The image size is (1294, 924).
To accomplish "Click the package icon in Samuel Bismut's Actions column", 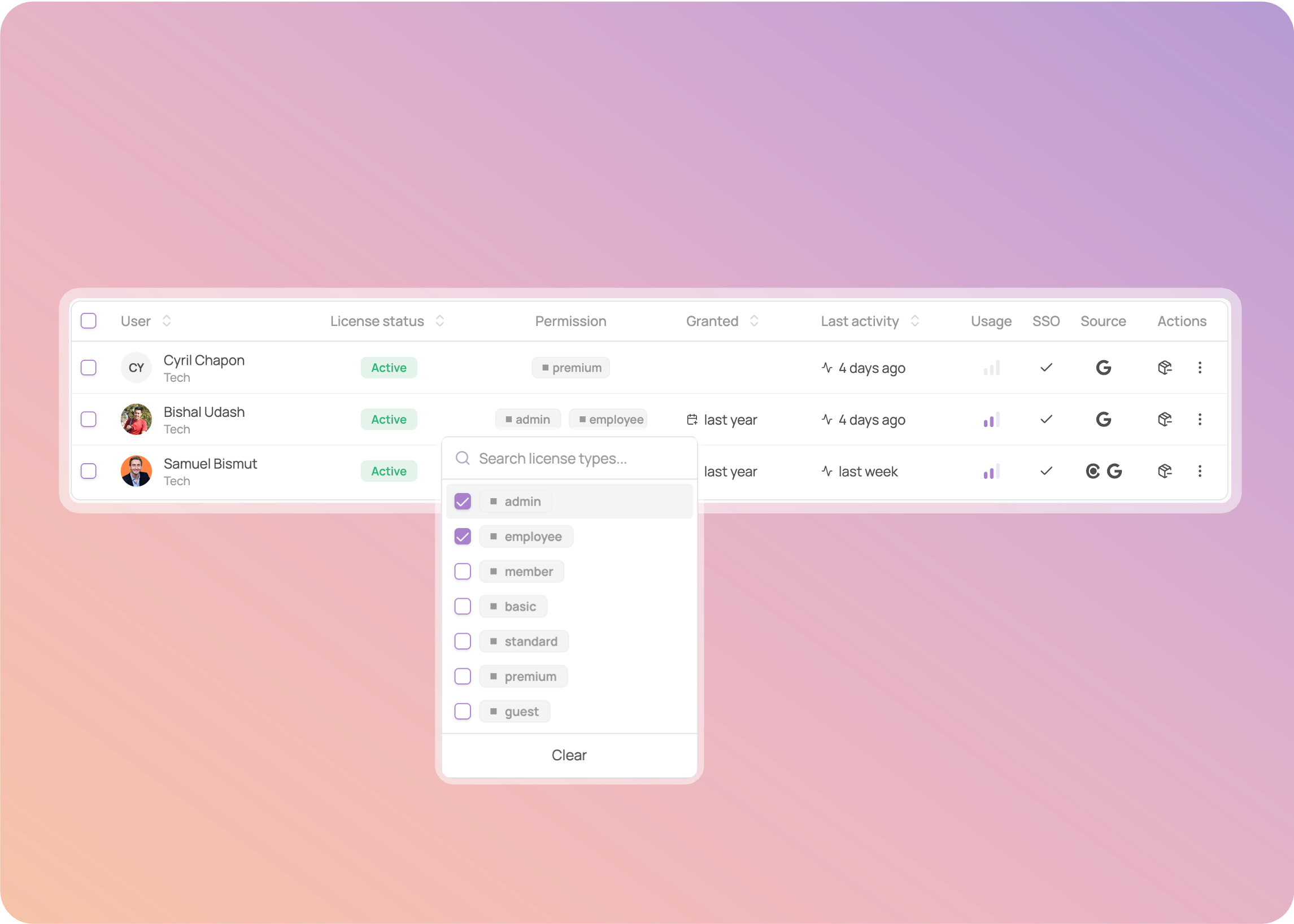I will [x=1164, y=471].
